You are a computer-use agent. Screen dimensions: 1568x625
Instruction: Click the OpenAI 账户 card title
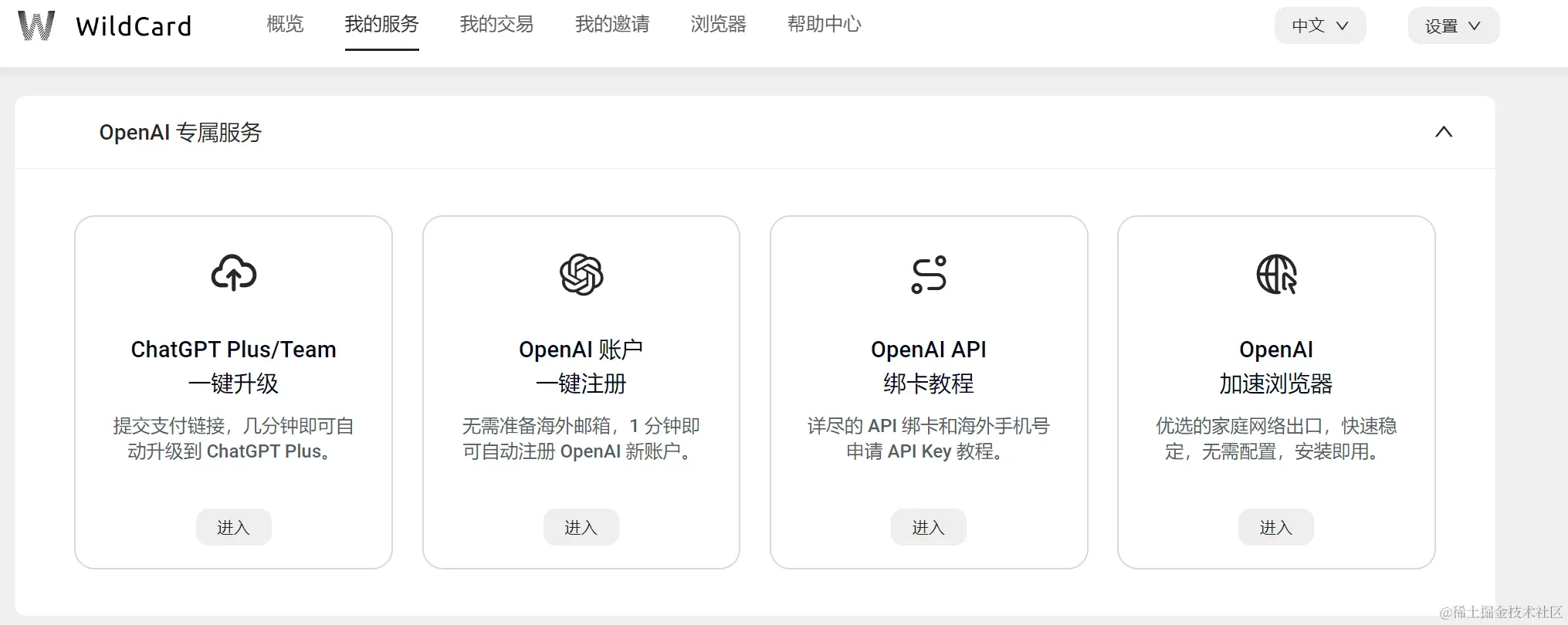pos(581,350)
